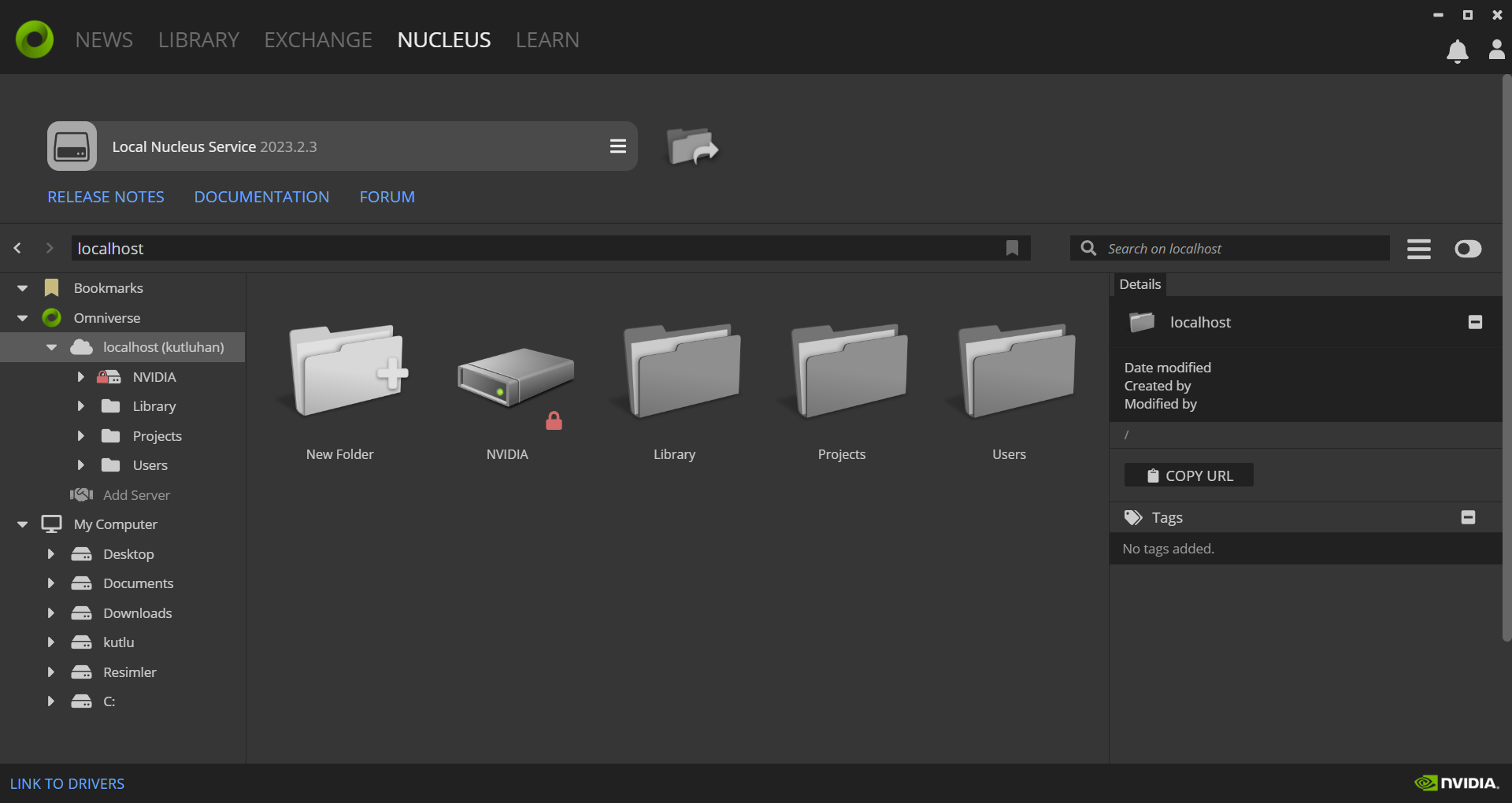Select the Details panel tab
The image size is (1512, 803).
pyautogui.click(x=1140, y=284)
